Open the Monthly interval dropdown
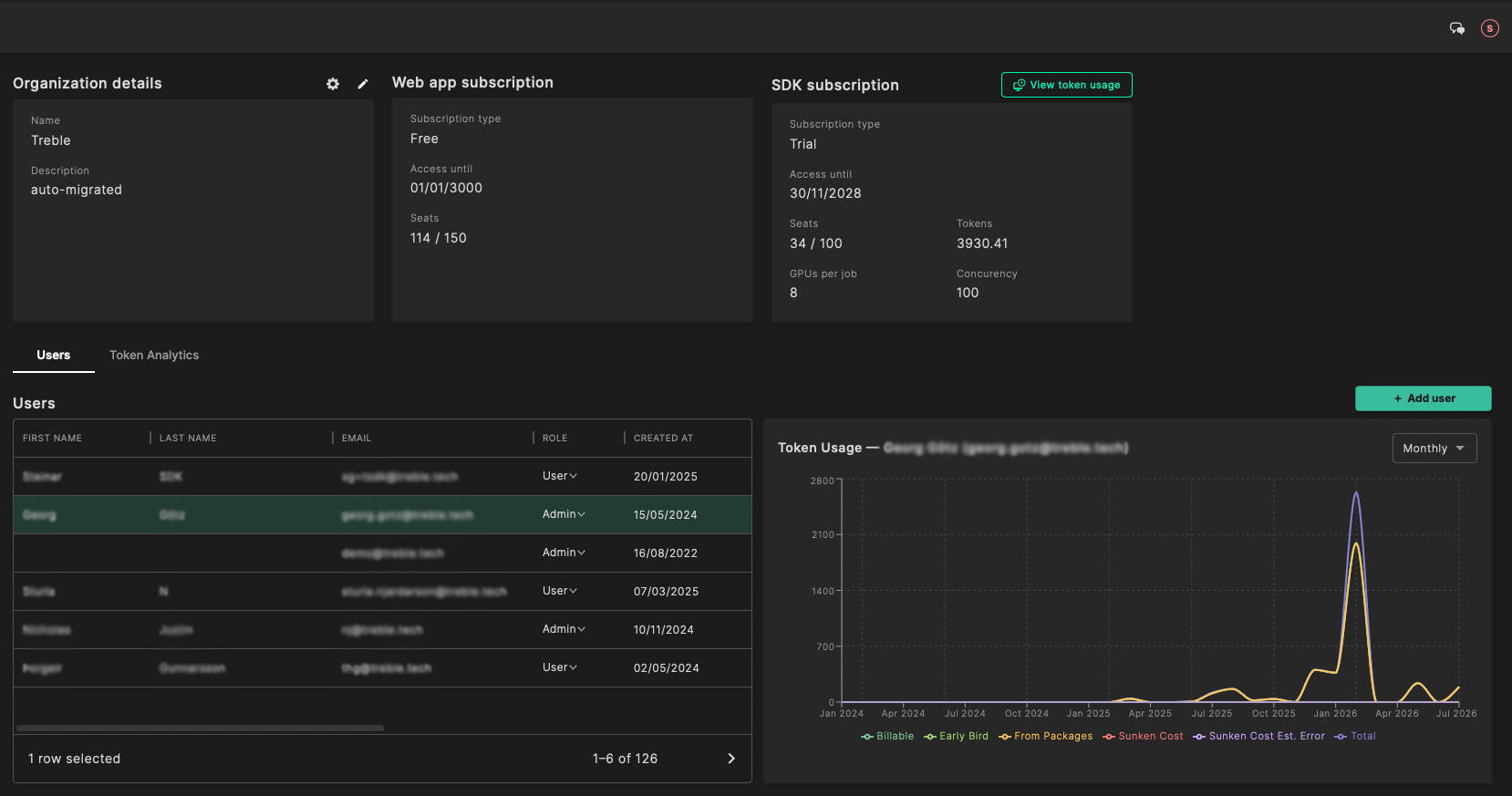 tap(1434, 448)
